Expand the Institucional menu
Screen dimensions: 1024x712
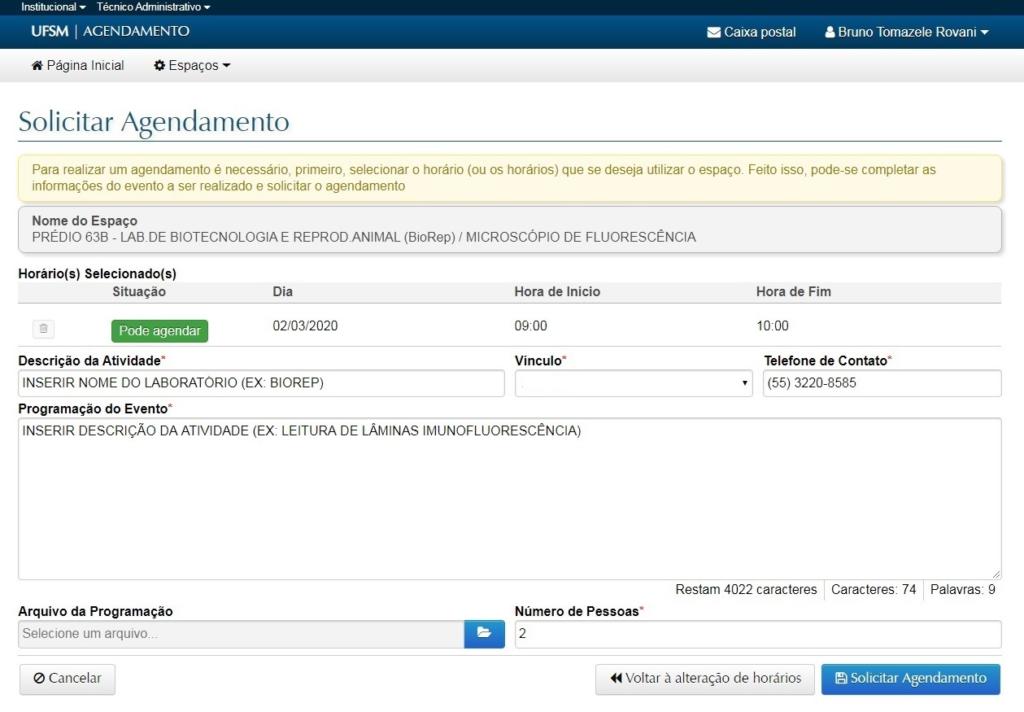point(53,7)
